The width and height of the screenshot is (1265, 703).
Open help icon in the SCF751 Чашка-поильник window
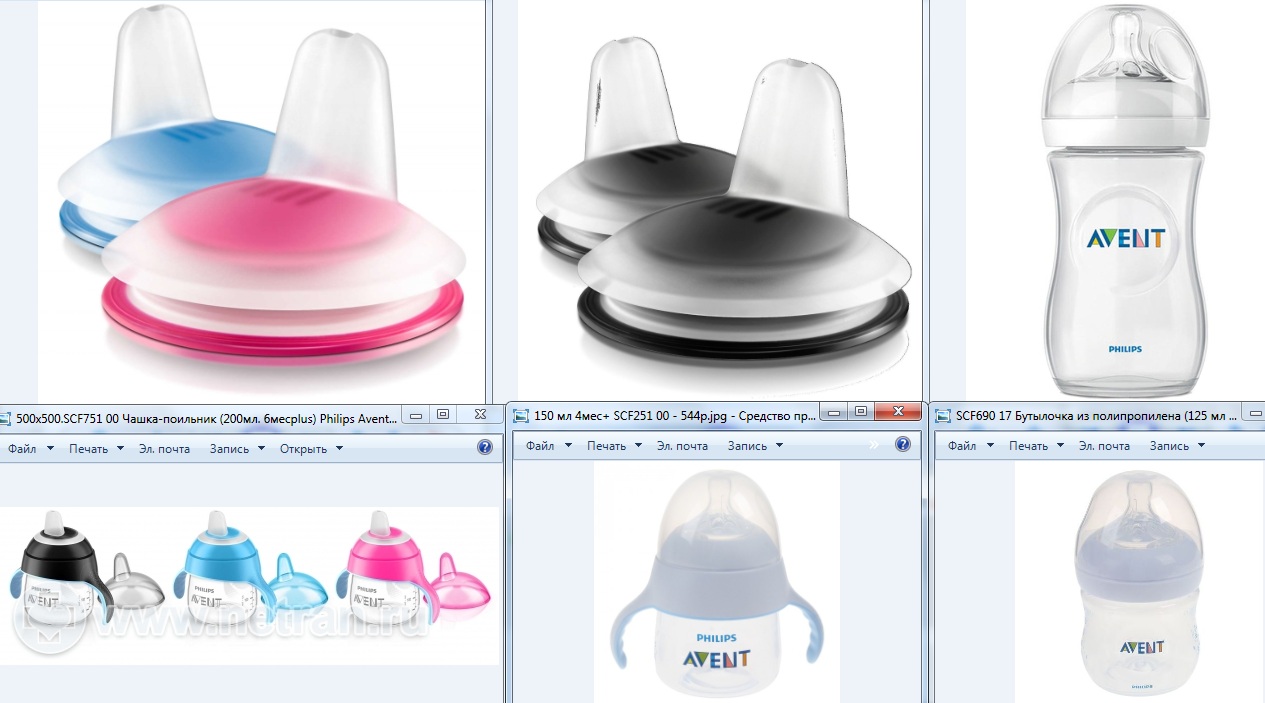click(x=485, y=447)
